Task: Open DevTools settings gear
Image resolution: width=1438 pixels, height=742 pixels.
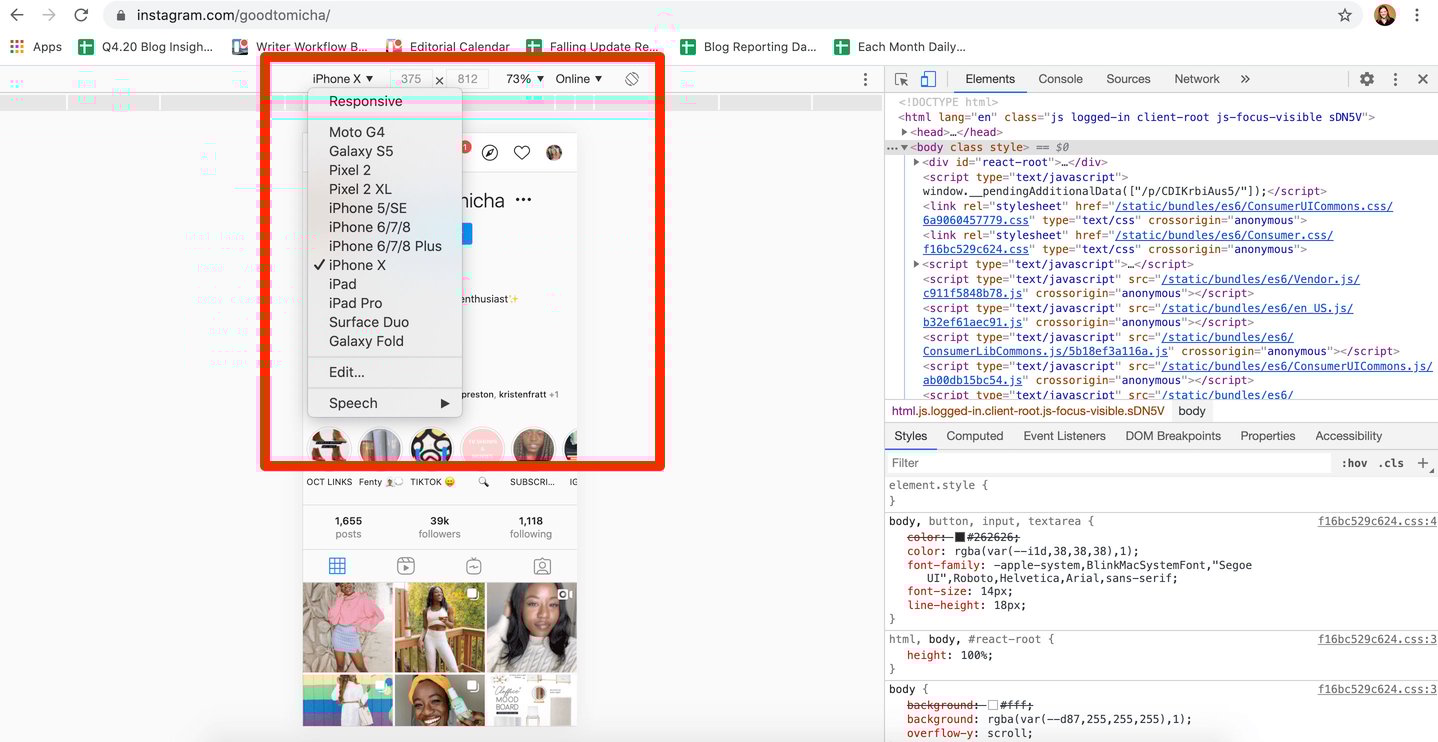Action: coord(1366,79)
